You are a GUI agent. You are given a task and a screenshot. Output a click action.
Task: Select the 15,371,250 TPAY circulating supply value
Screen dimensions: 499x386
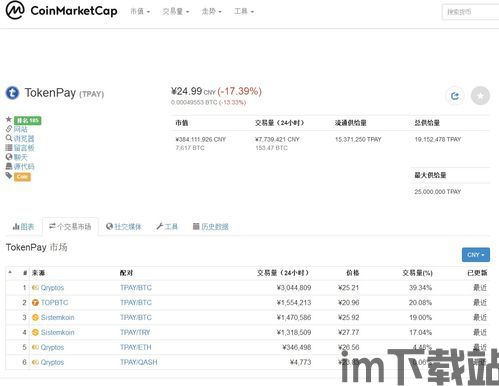[x=358, y=139]
